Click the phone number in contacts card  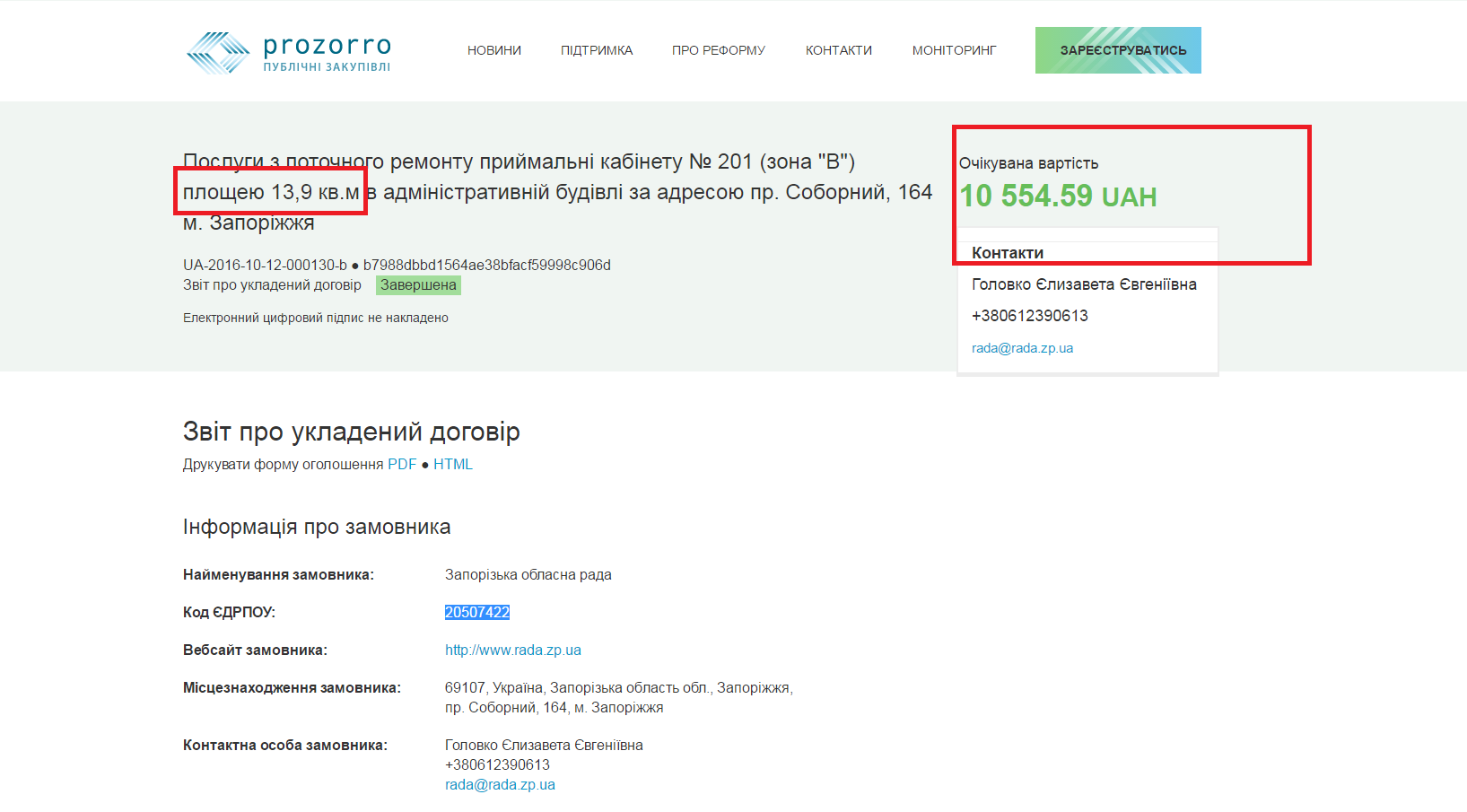click(1029, 316)
